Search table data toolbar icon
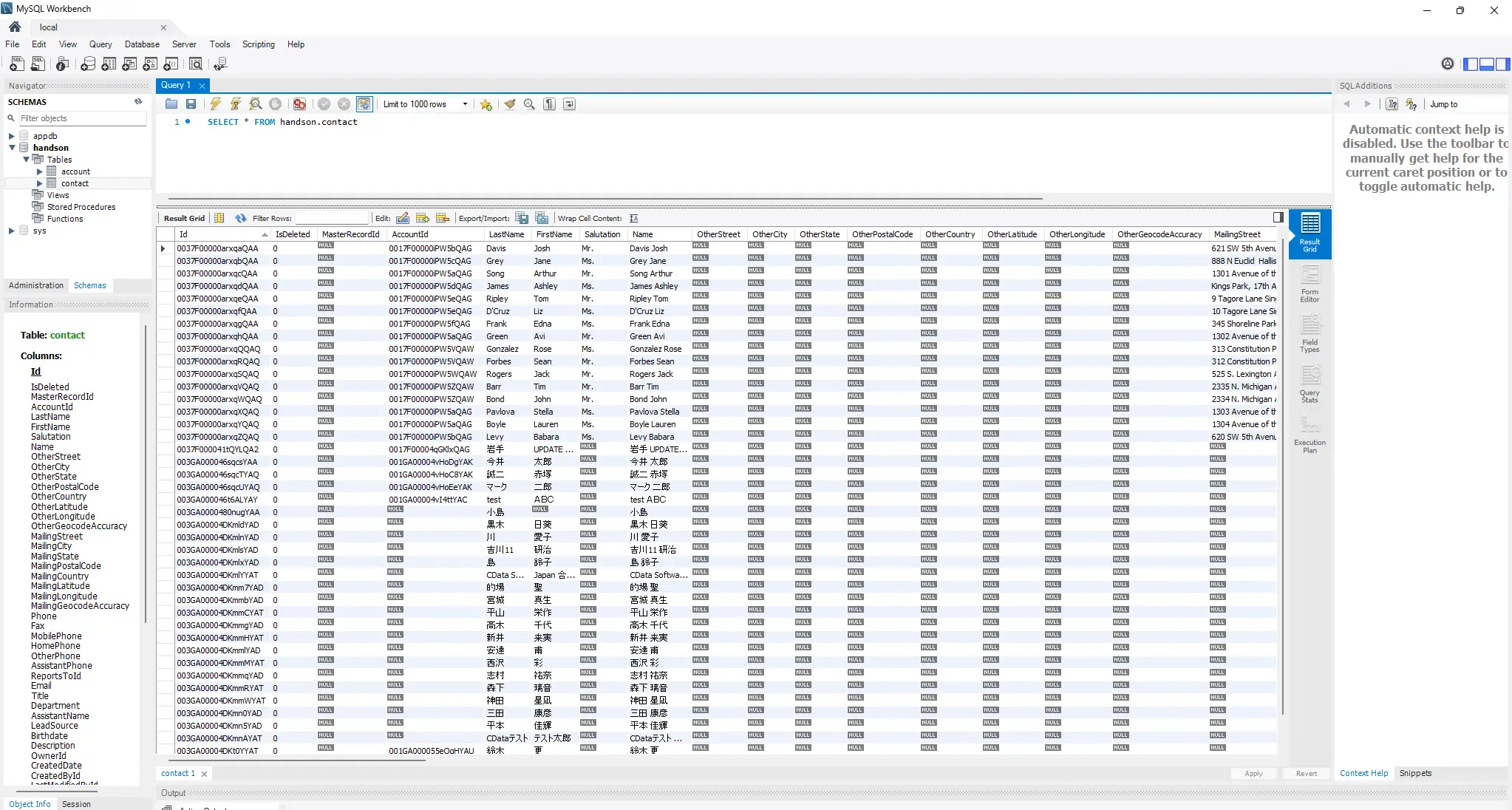Viewport: 1512px width, 810px height. [196, 64]
